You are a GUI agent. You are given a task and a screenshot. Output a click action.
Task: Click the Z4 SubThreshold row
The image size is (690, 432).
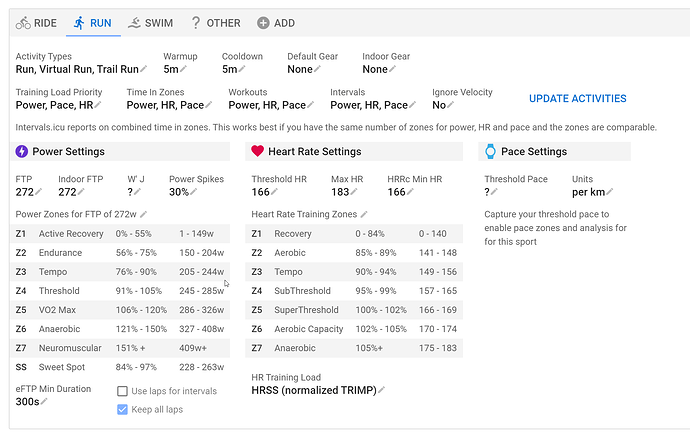[354, 291]
